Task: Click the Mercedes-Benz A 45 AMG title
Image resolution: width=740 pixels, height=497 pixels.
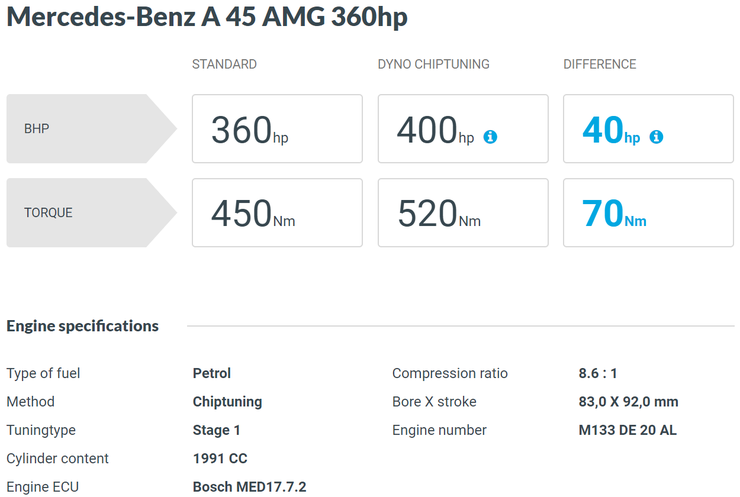Action: click(x=207, y=17)
